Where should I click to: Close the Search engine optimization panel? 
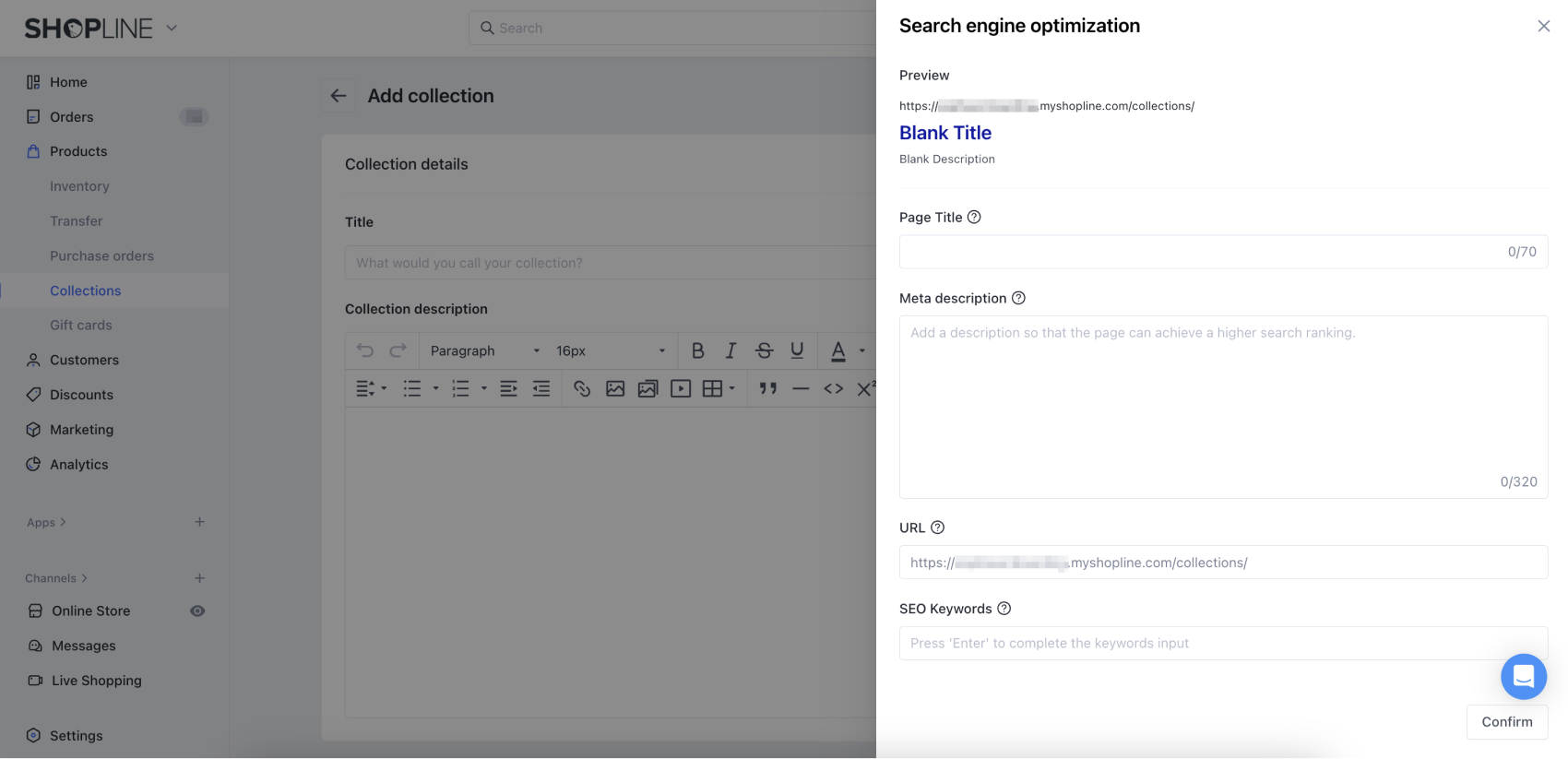point(1543,26)
